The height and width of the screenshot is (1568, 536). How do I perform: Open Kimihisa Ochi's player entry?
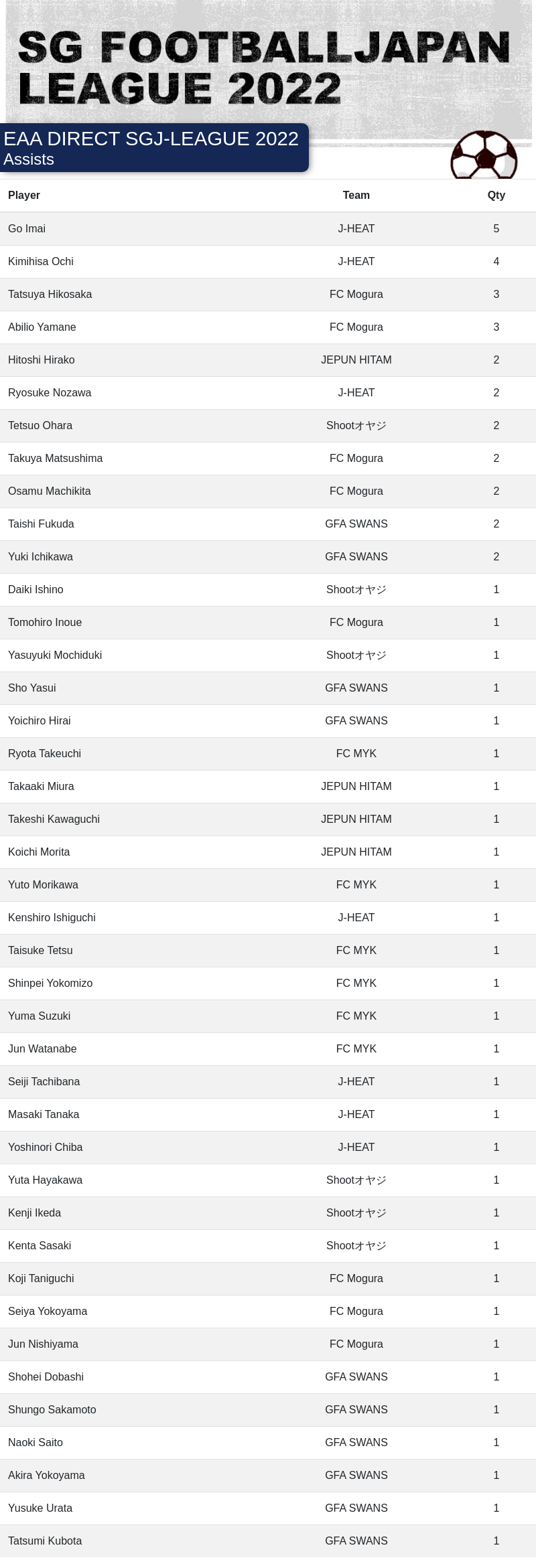point(41,262)
